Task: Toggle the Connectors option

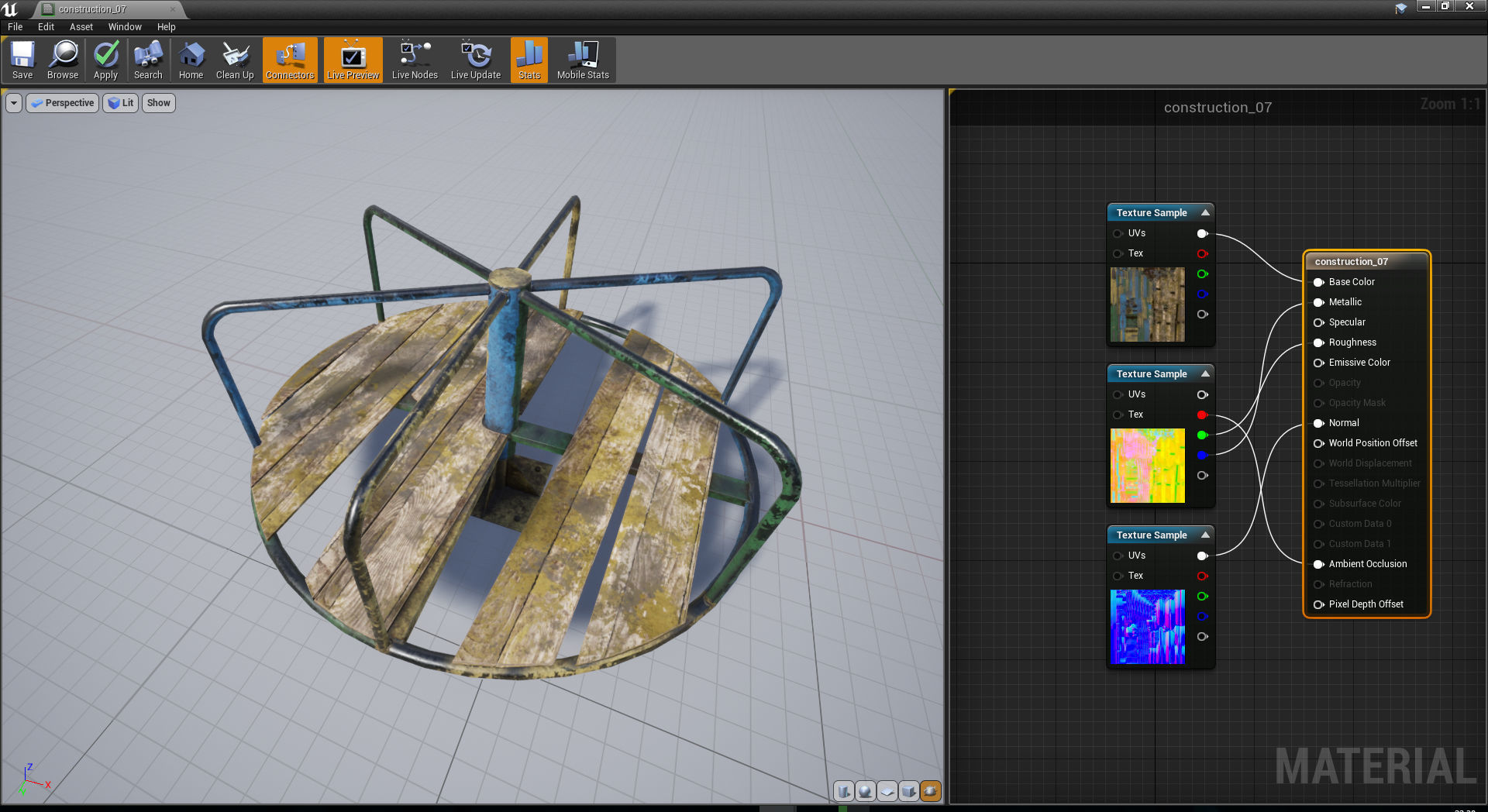Action: pos(290,60)
